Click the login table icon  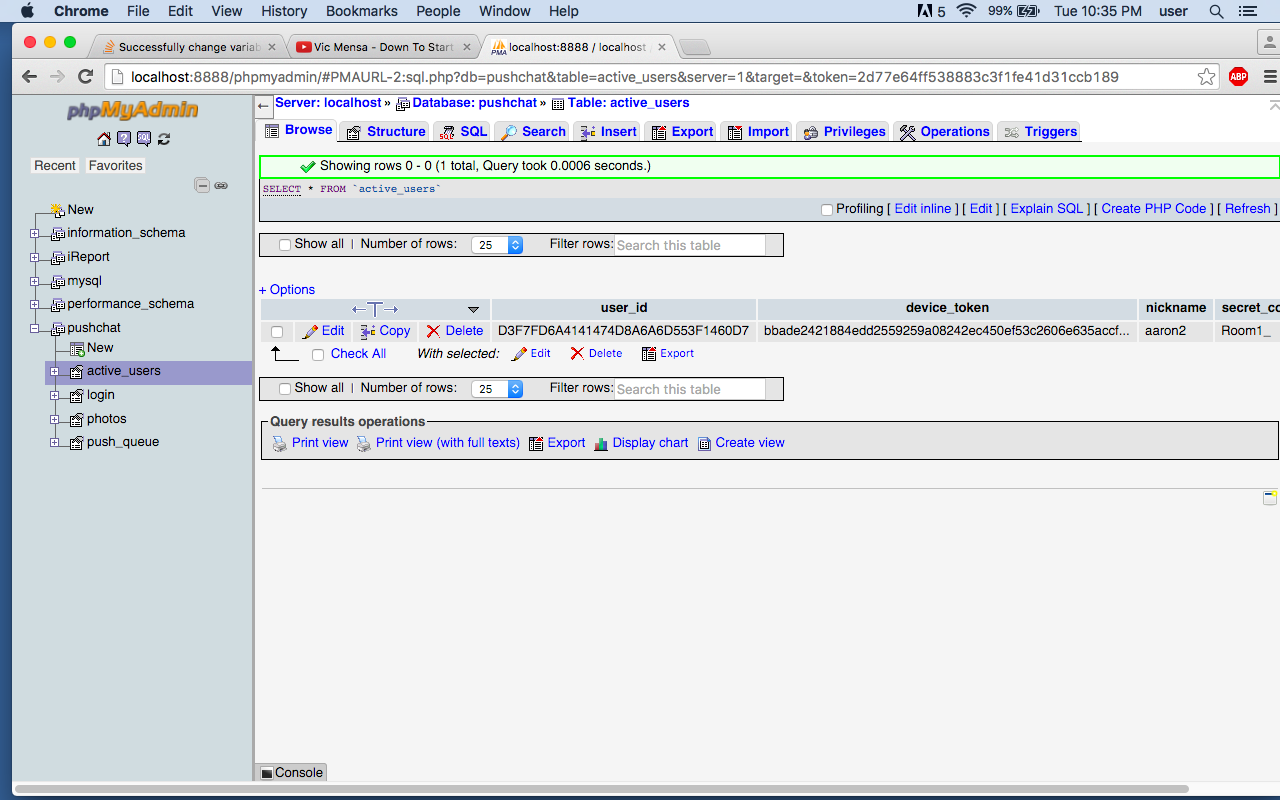[77, 395]
